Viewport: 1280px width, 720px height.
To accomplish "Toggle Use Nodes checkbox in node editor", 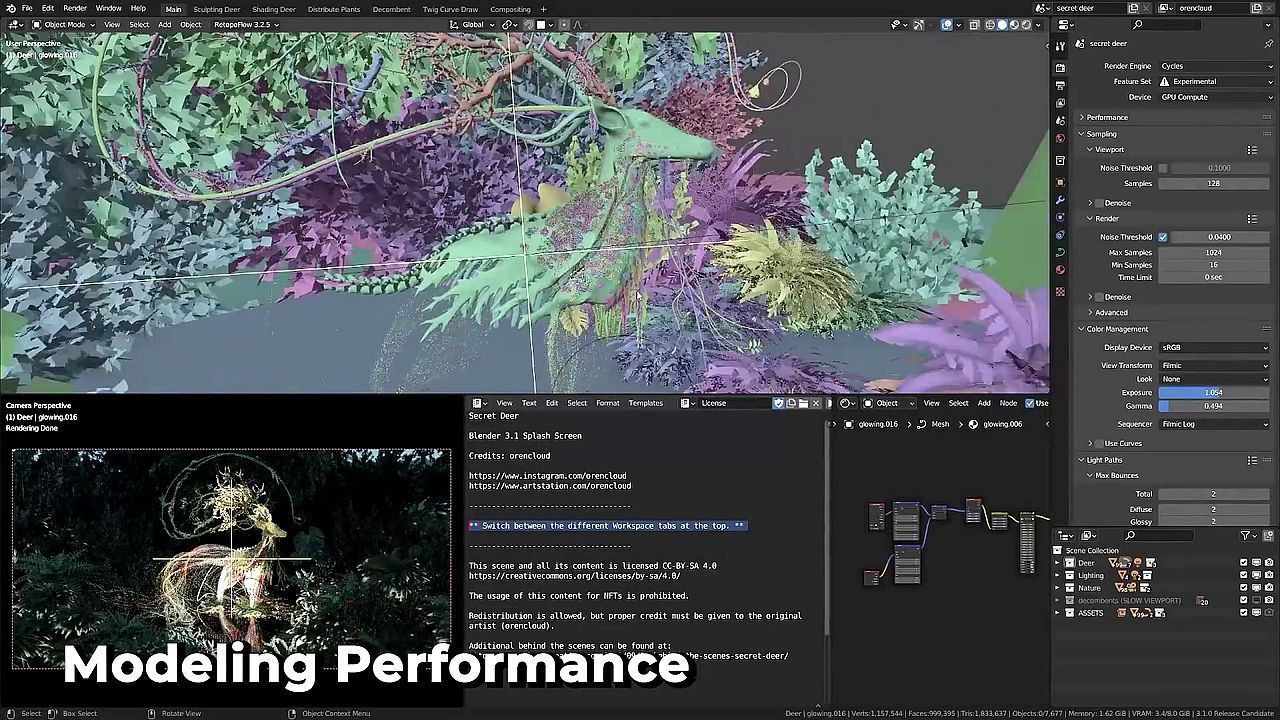I will tap(1030, 403).
